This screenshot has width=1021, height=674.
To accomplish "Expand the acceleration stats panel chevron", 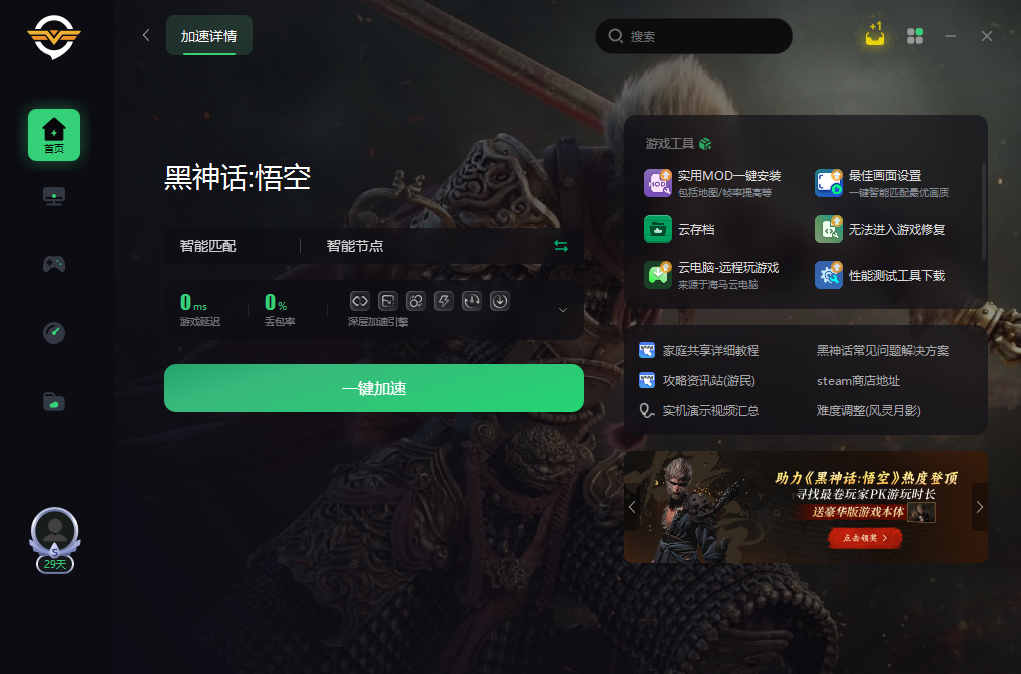I will (x=563, y=310).
